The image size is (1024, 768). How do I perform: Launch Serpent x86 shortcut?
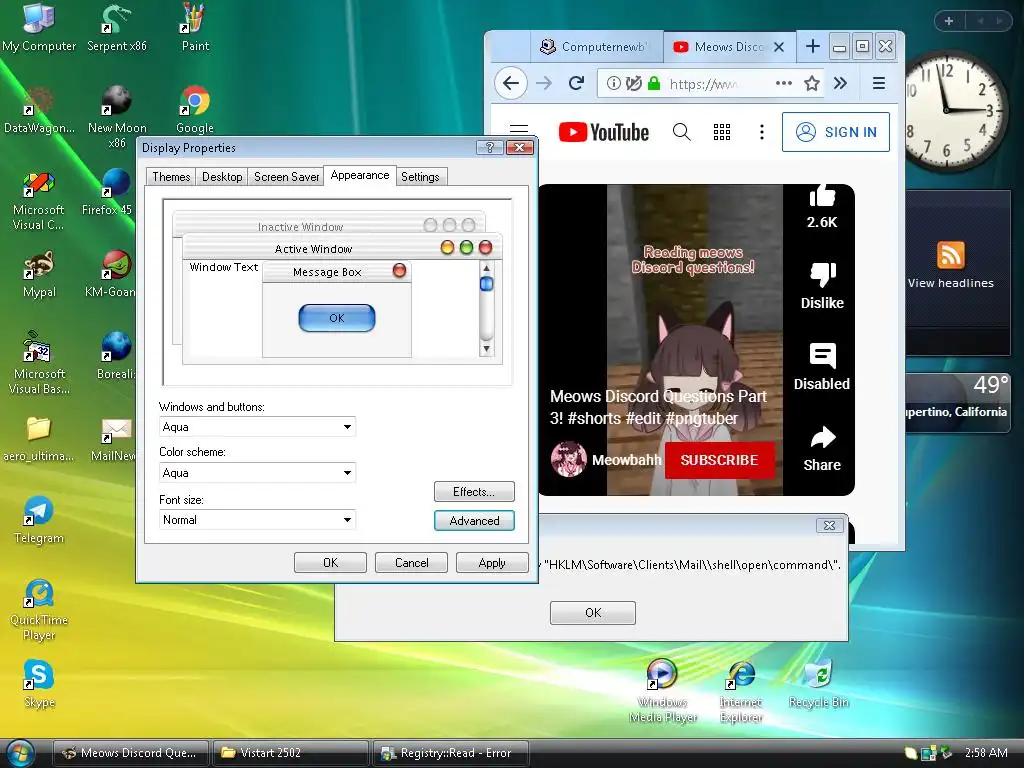(116, 27)
